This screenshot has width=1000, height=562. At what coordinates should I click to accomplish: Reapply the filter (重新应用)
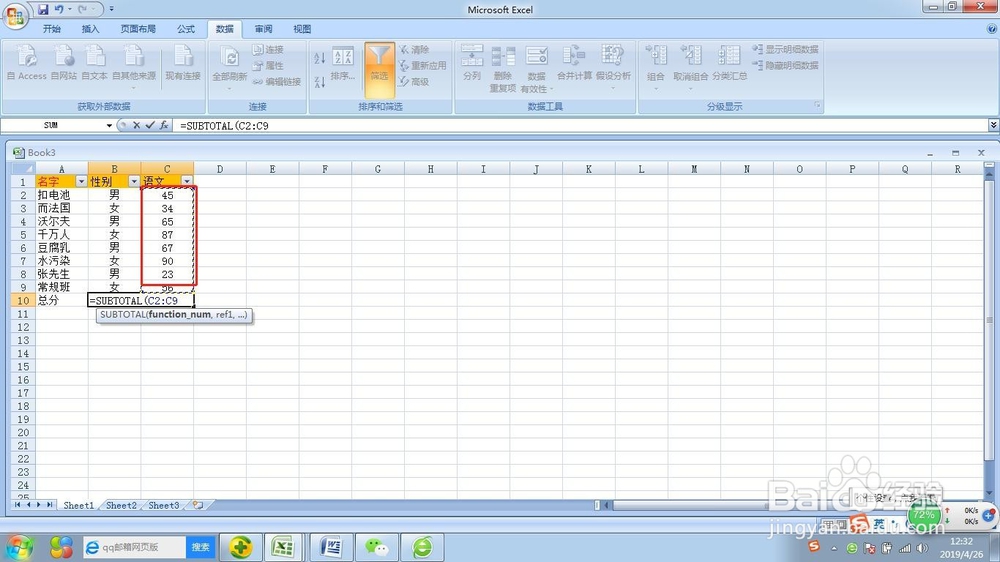tap(422, 66)
